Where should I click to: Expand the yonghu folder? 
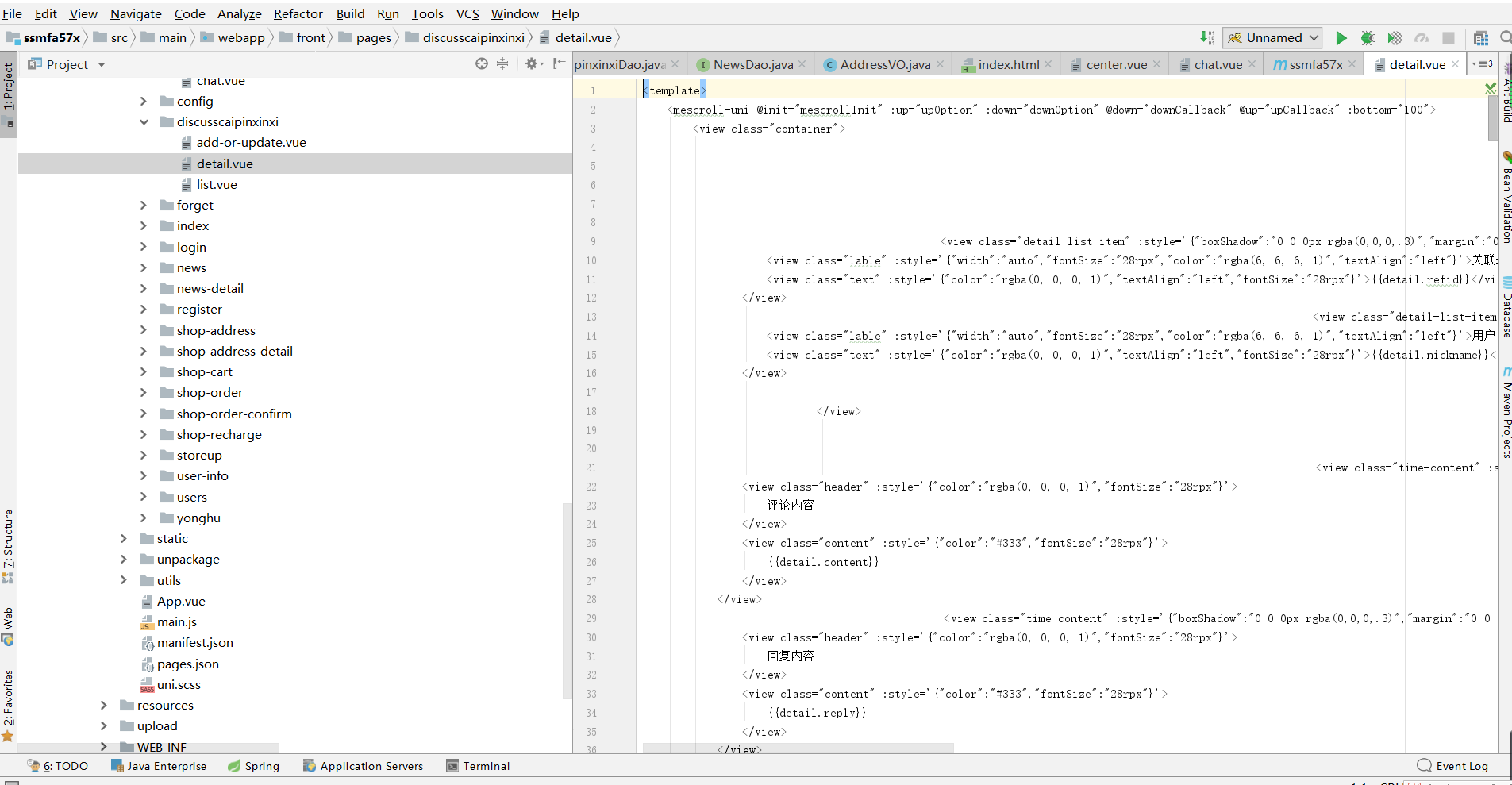(x=144, y=518)
